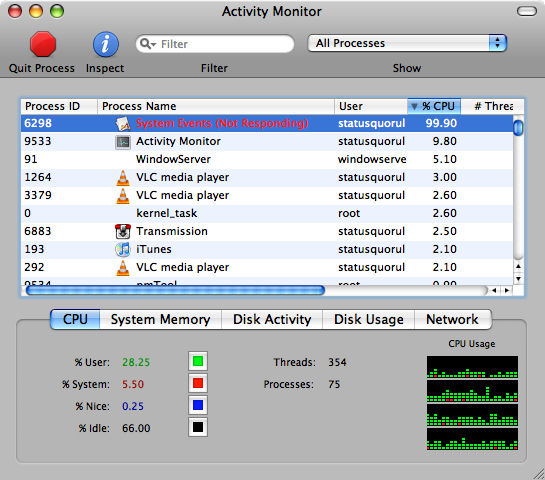Click process ID 9533
The width and height of the screenshot is (545, 480).
coord(38,141)
